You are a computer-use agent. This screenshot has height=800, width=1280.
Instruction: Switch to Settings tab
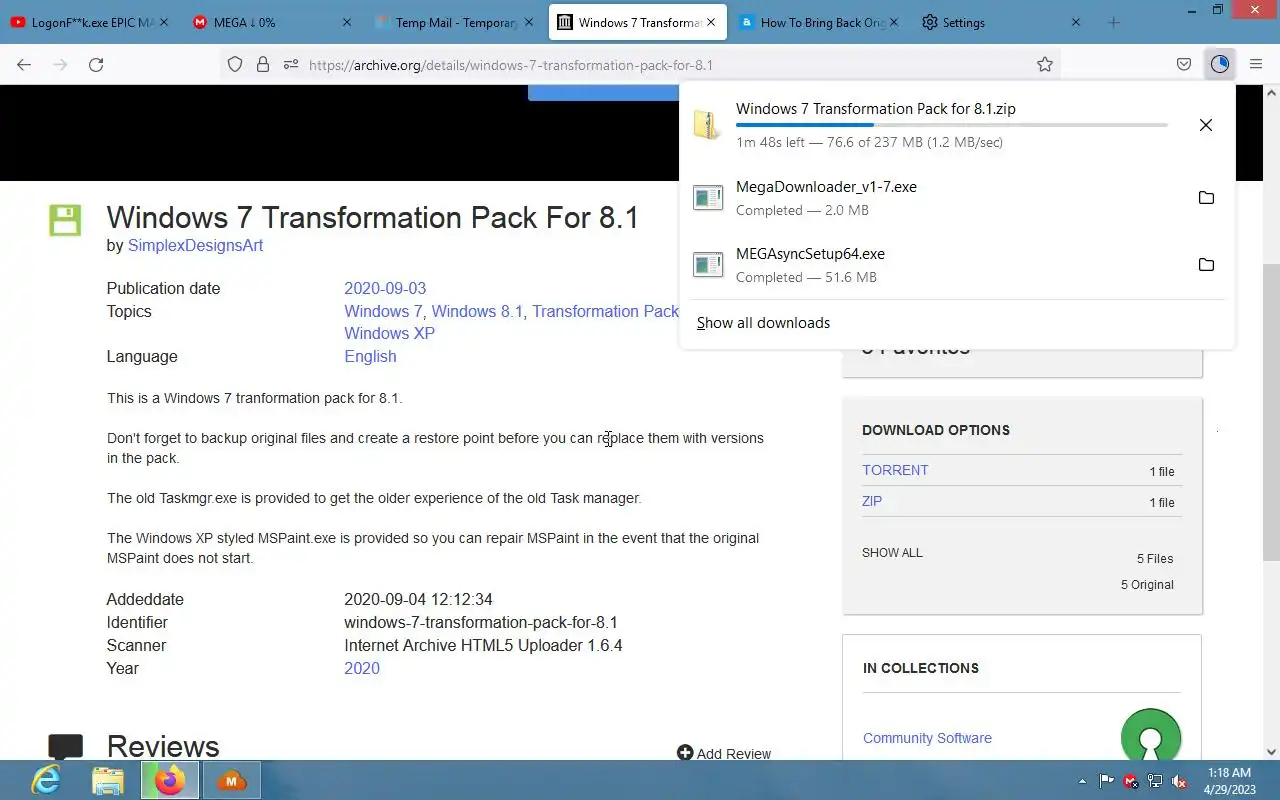tap(1000, 22)
